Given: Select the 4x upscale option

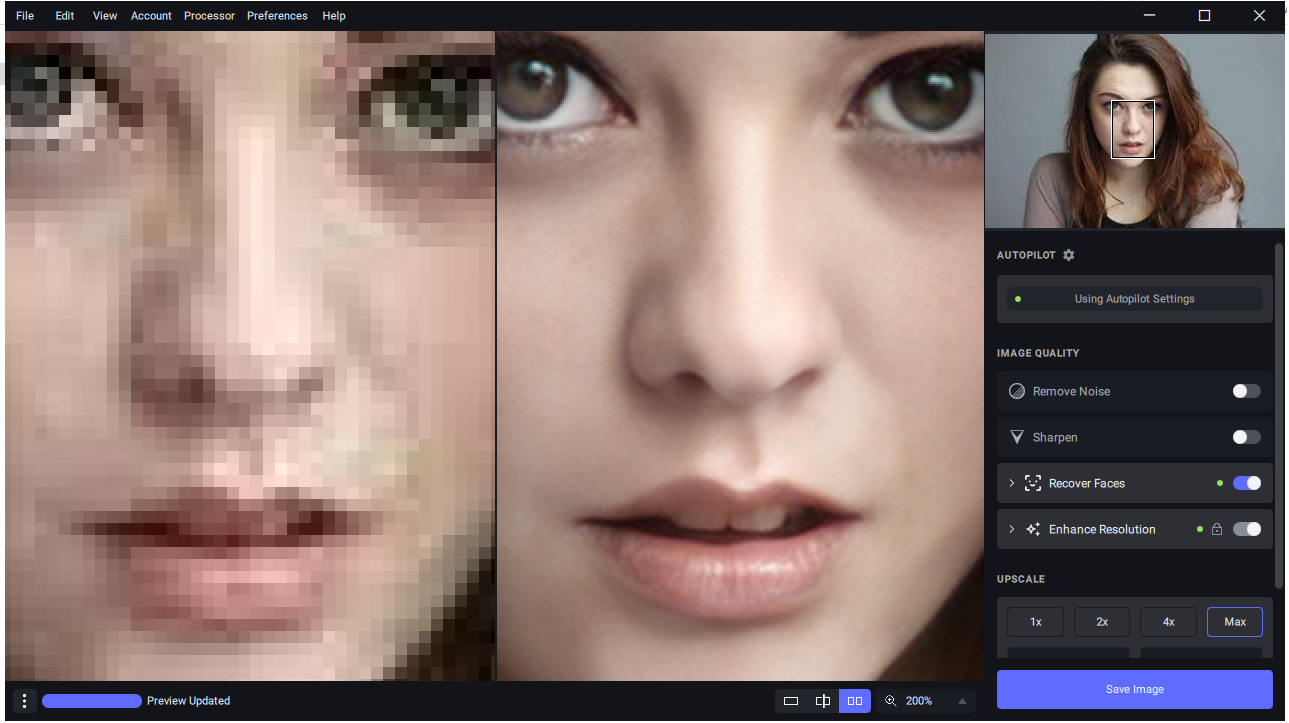Looking at the screenshot, I should 1168,622.
